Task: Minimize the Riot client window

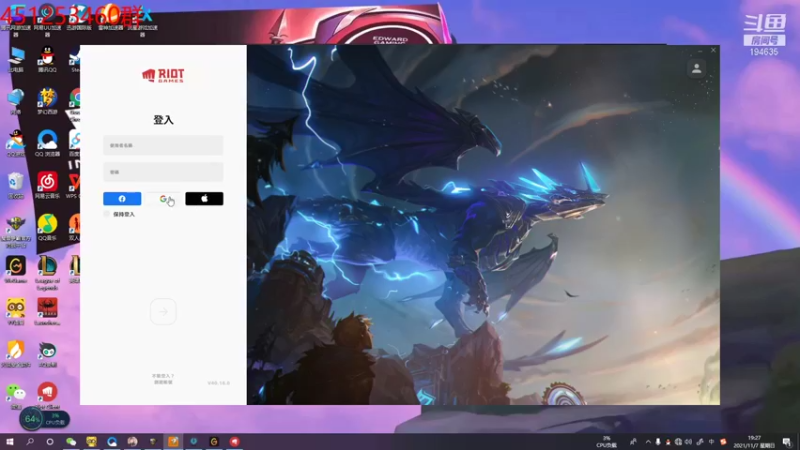Action: tap(700, 50)
